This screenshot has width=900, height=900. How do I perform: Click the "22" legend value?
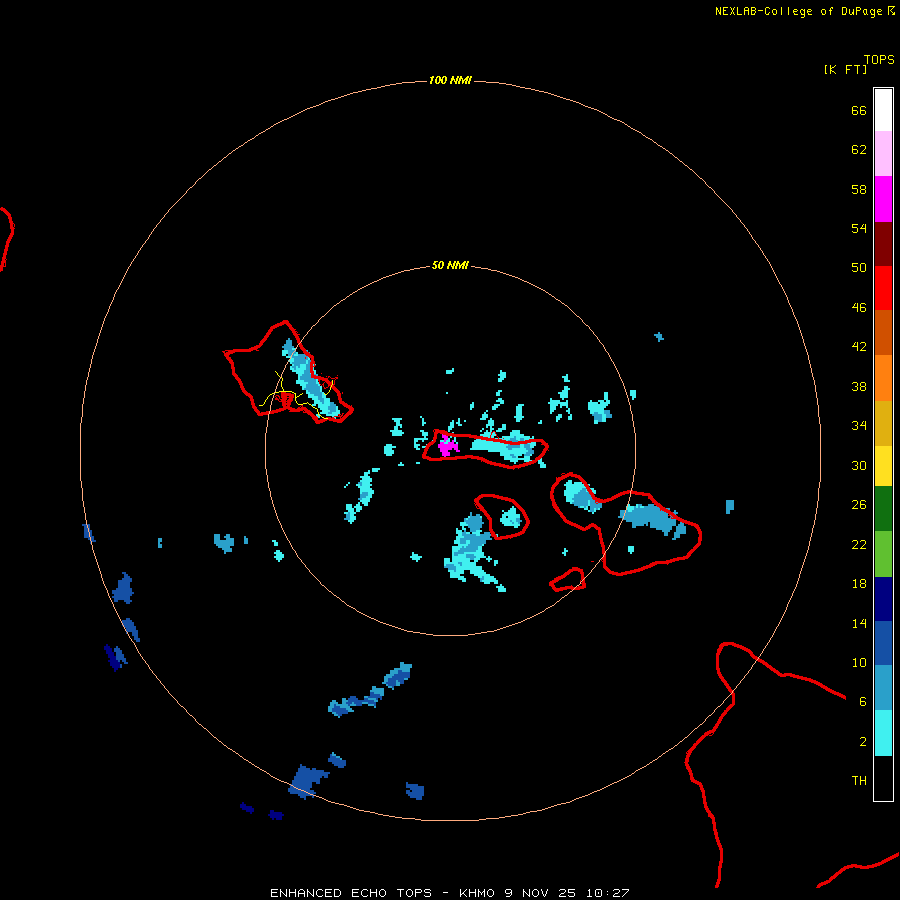coord(859,545)
